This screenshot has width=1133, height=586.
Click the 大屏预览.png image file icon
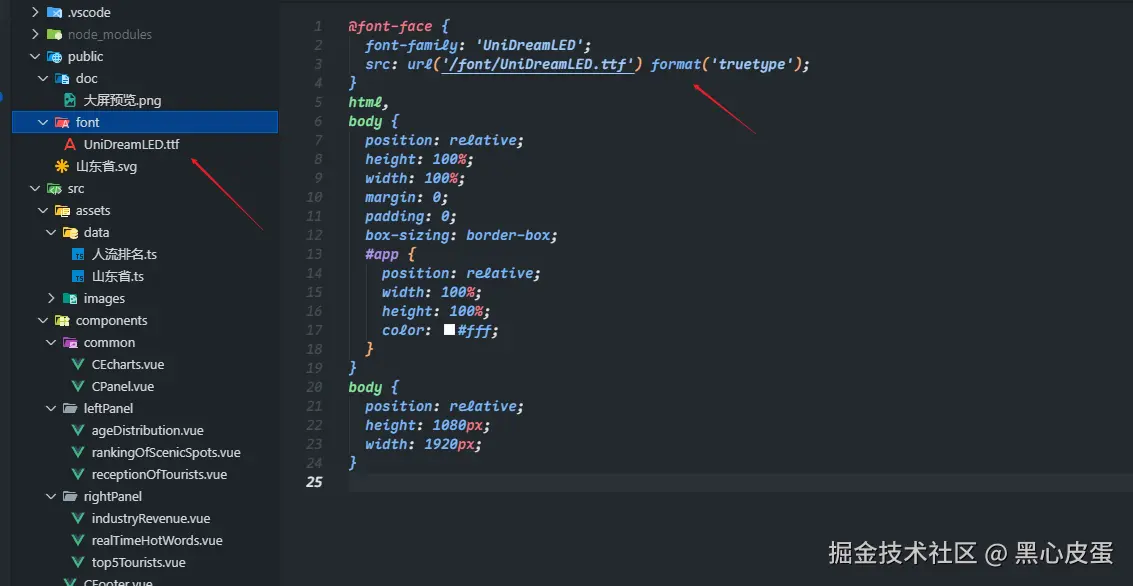(x=70, y=101)
